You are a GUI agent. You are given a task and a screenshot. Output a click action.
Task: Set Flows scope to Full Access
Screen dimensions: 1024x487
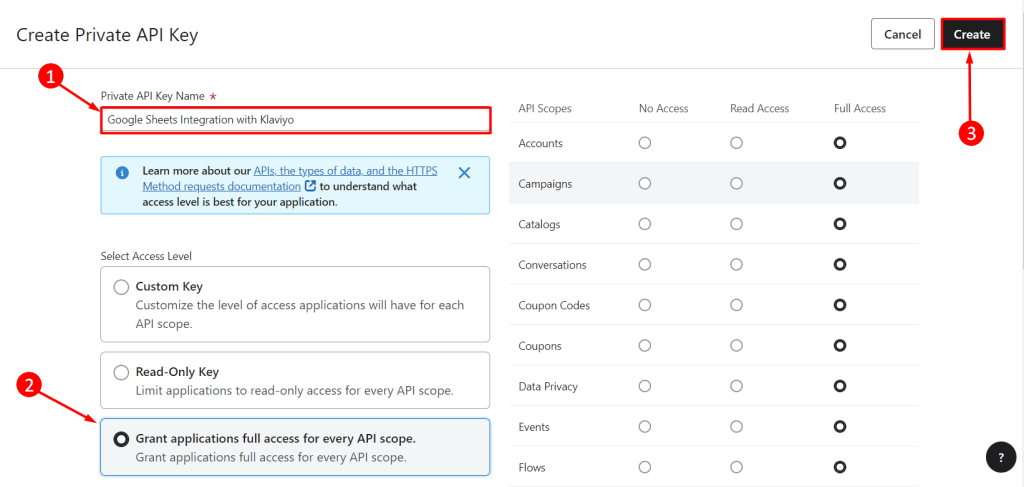(840, 467)
